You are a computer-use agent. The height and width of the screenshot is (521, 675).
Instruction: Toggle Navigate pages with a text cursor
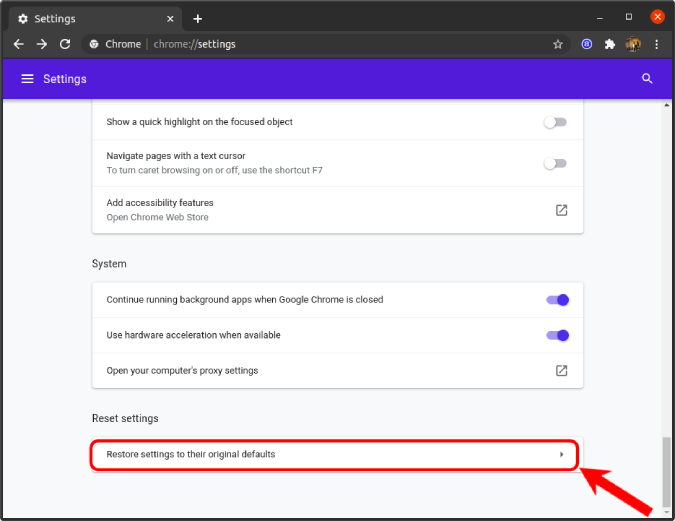coord(555,164)
